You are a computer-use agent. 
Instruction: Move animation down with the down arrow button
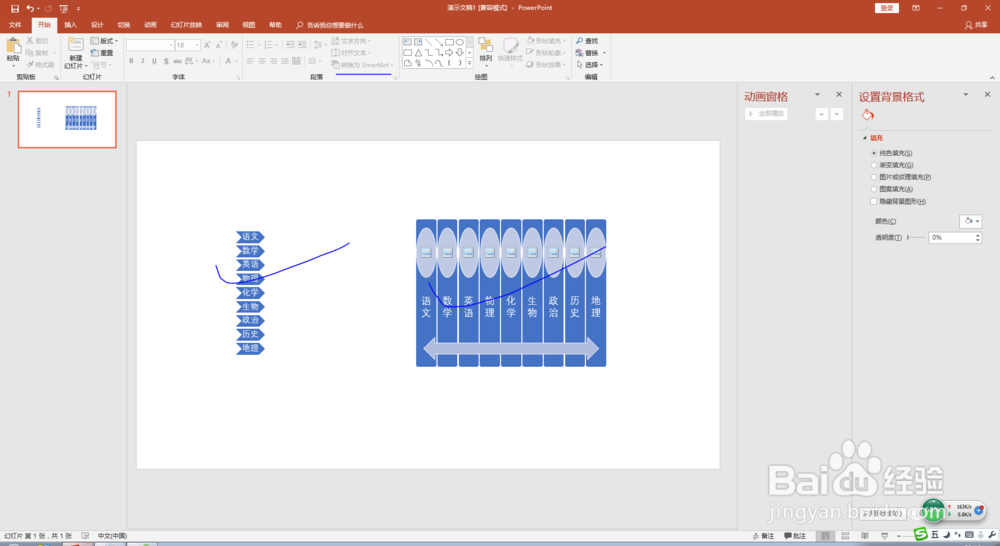point(837,114)
